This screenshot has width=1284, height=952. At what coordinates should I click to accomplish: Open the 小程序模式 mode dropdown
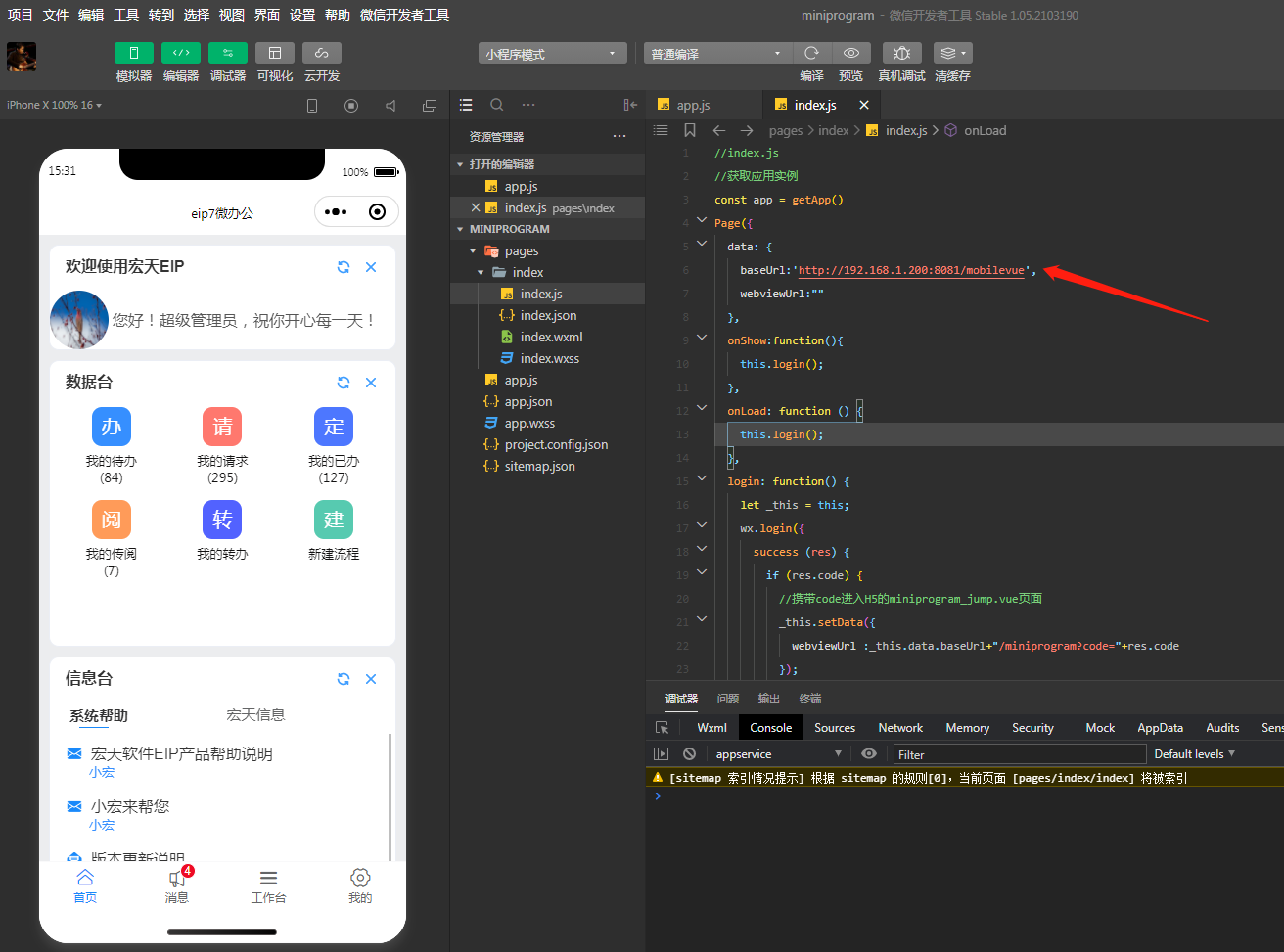point(553,54)
